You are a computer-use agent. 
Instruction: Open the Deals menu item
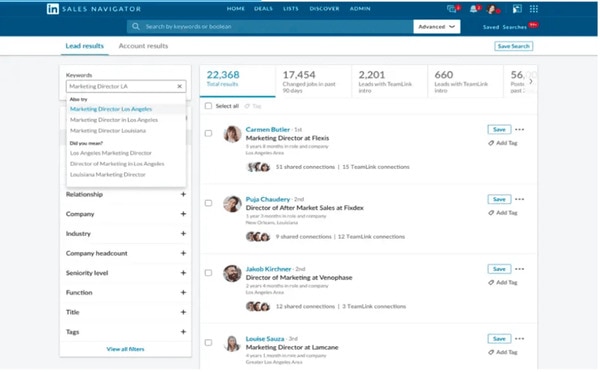[x=263, y=8]
